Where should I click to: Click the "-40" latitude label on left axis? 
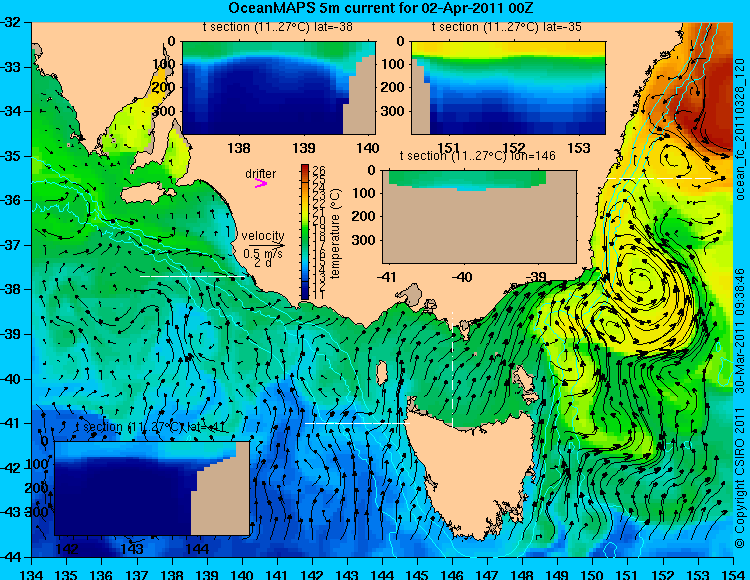click(x=12, y=379)
